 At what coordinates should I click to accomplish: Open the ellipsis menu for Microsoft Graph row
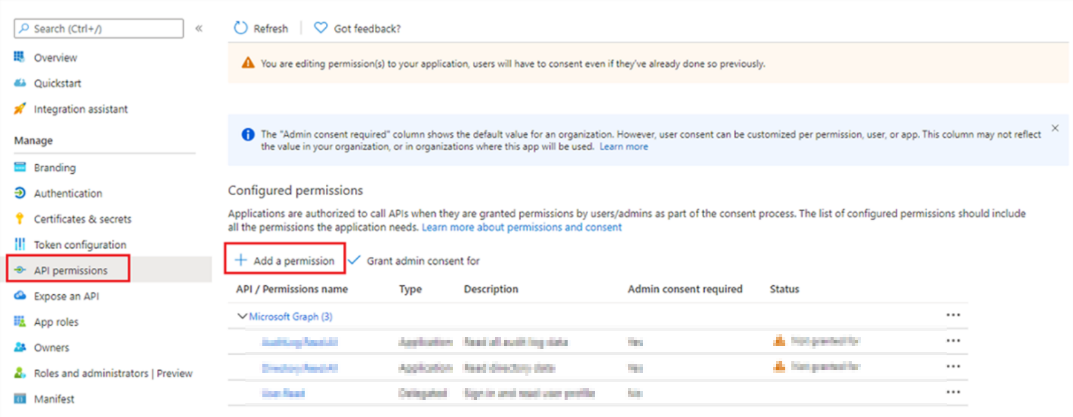click(953, 315)
